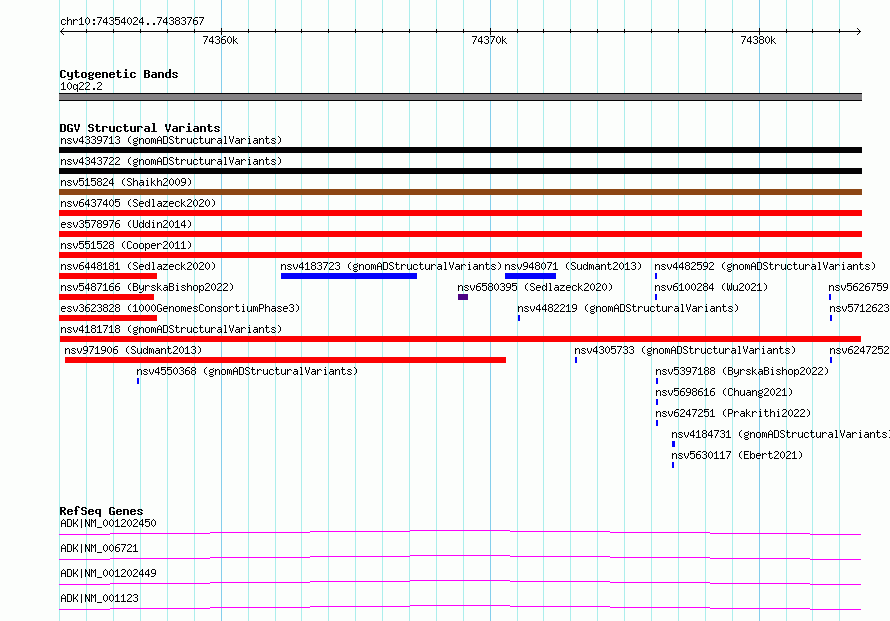Screen dimensions: 890x621
Task: Open variant nsv4482592 gnomAD label
Action: coord(765,266)
